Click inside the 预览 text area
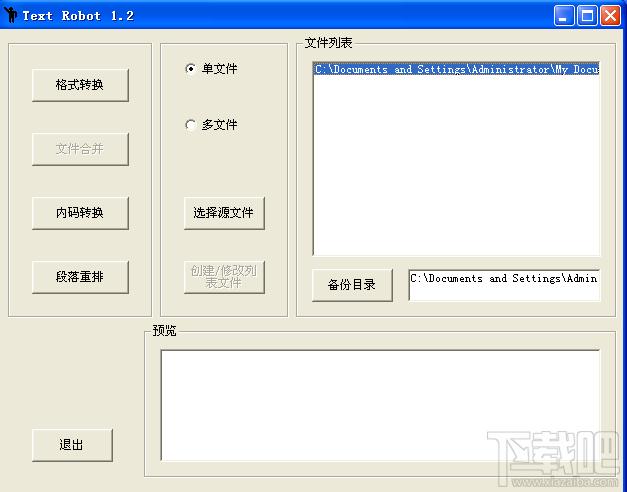The image size is (627, 492). click(x=380, y=405)
